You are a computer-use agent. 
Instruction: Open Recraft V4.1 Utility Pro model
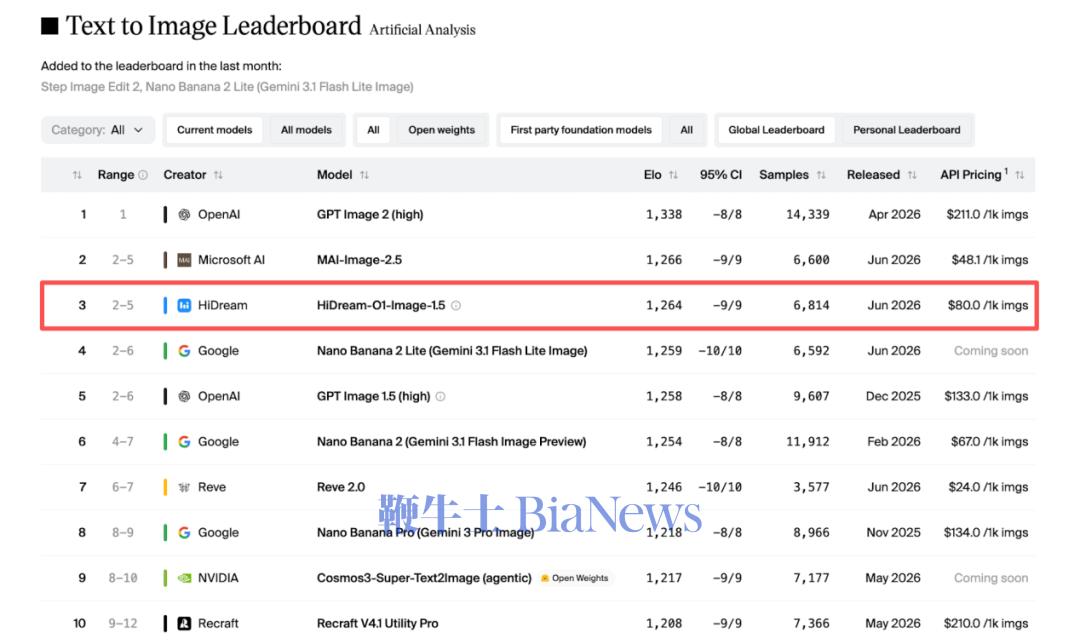point(377,623)
